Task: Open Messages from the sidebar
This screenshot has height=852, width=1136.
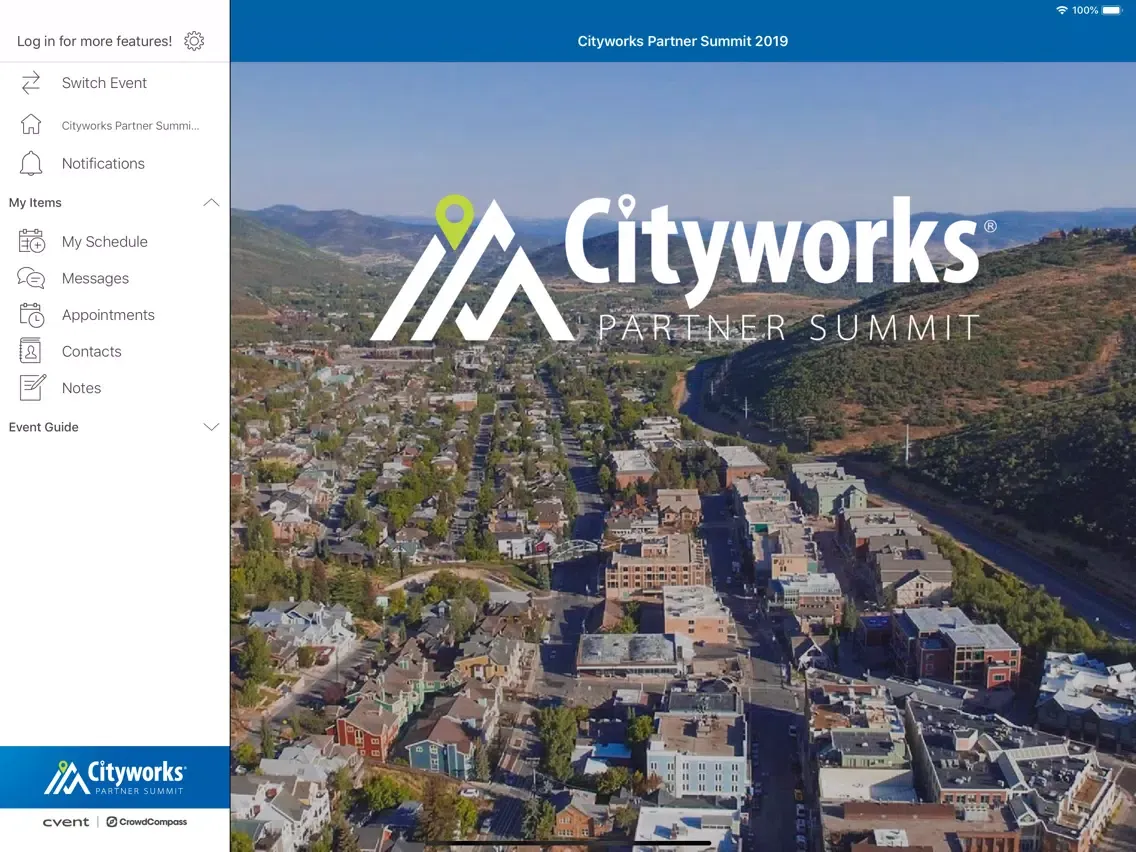Action: pos(115,278)
